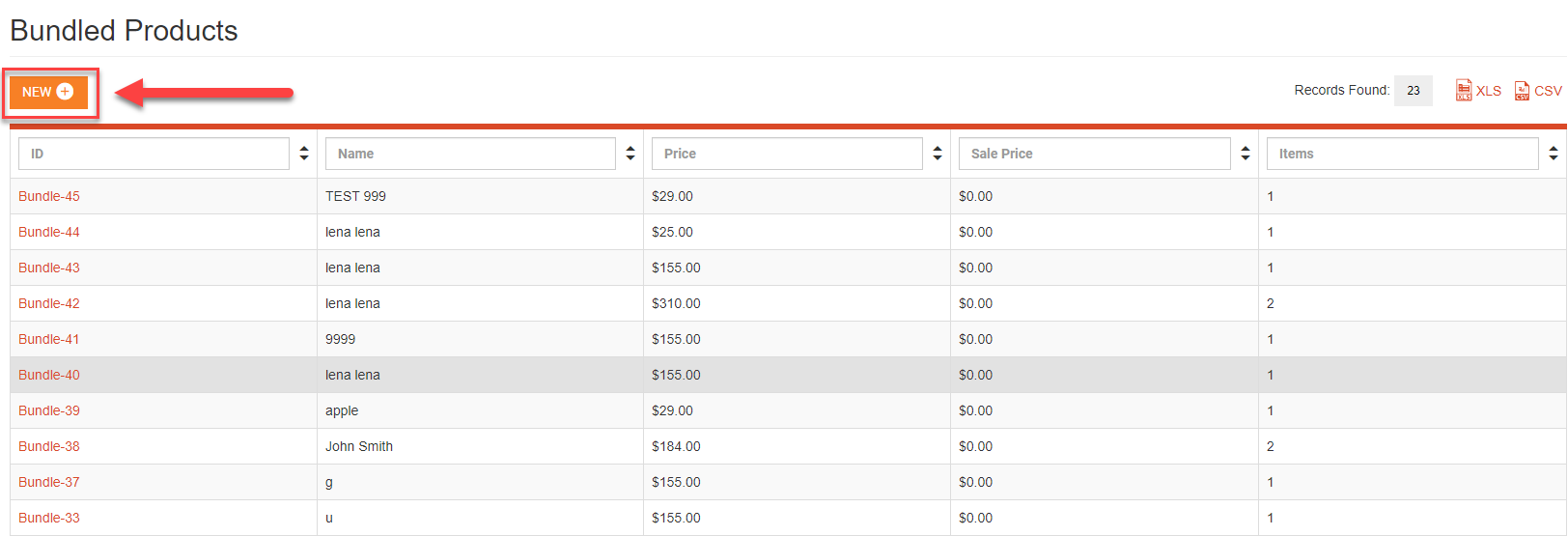
Task: Select the name cell of Bundle-37
Action: pyautogui.click(x=480, y=482)
